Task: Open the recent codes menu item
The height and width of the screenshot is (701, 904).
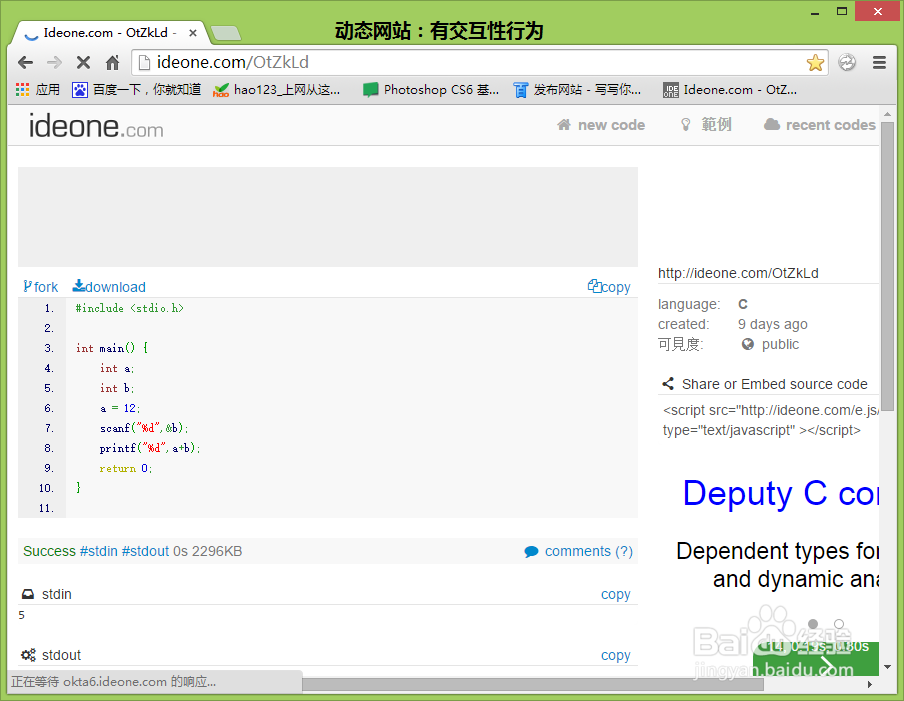Action: 819,125
